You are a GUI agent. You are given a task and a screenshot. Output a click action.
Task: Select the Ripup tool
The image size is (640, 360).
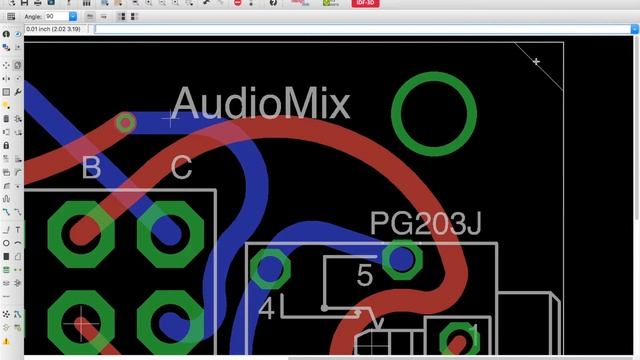[18, 212]
